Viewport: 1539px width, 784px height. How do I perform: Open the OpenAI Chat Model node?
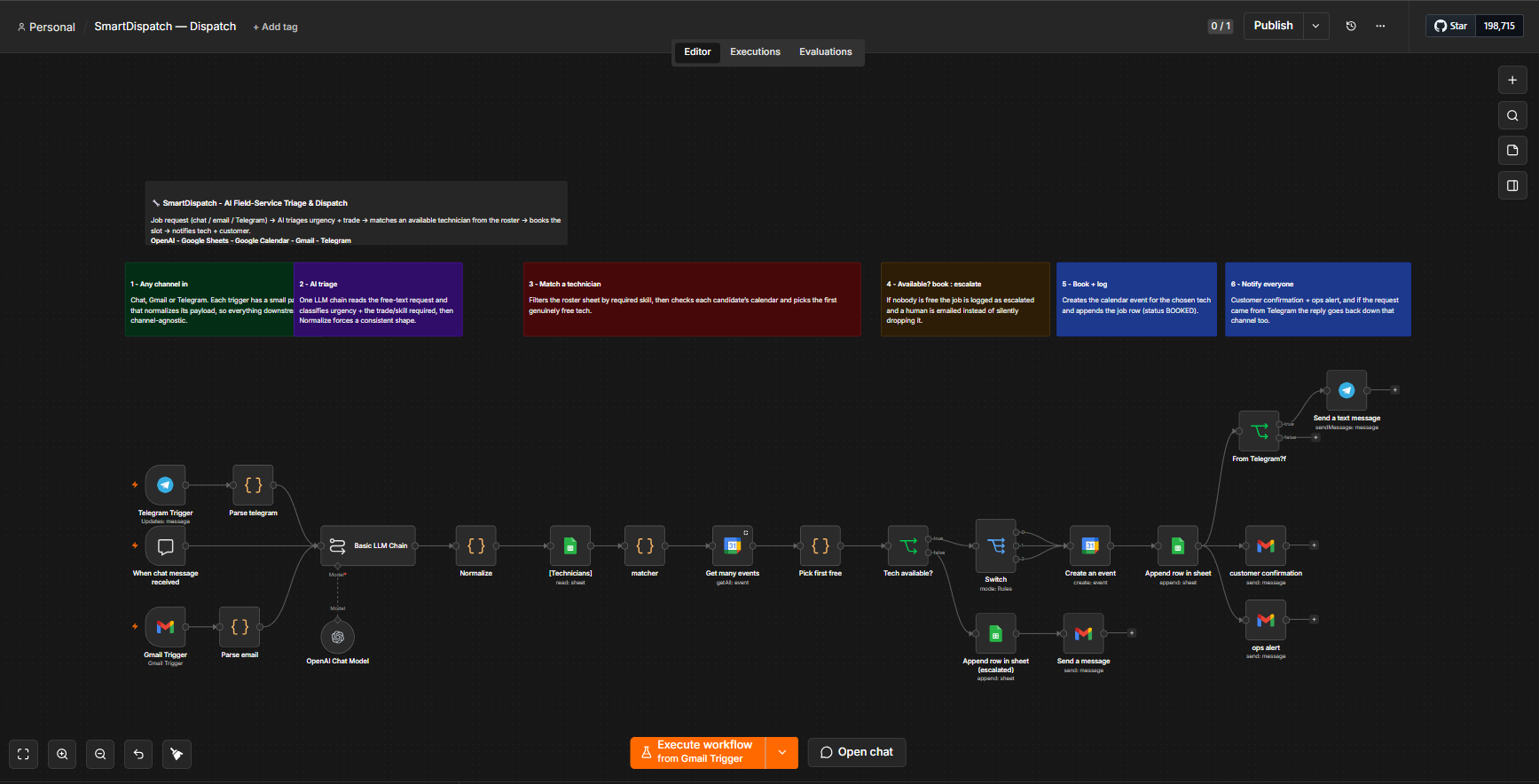click(337, 637)
